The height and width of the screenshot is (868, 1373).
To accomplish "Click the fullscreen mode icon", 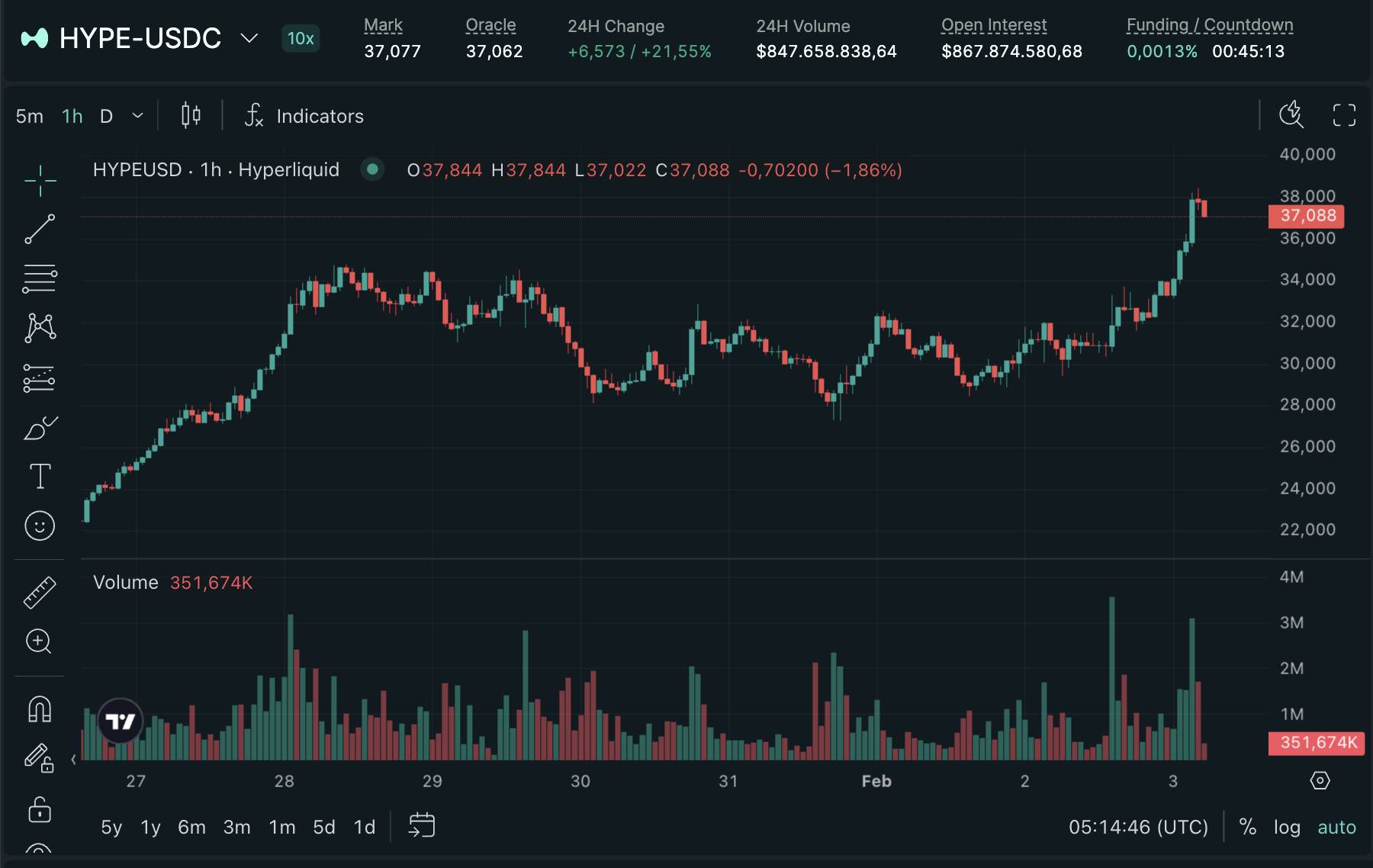I will 1344,115.
